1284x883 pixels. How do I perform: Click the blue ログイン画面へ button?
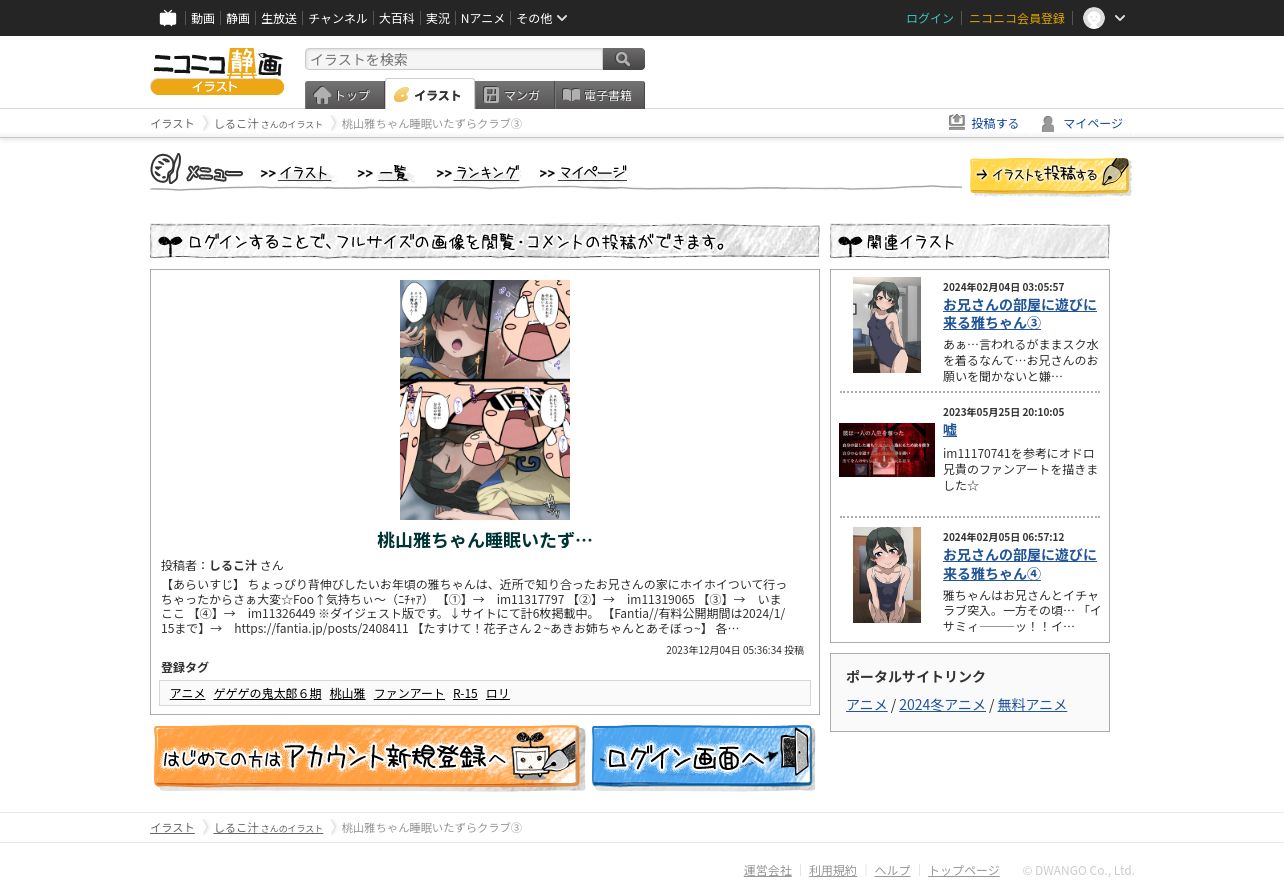703,757
